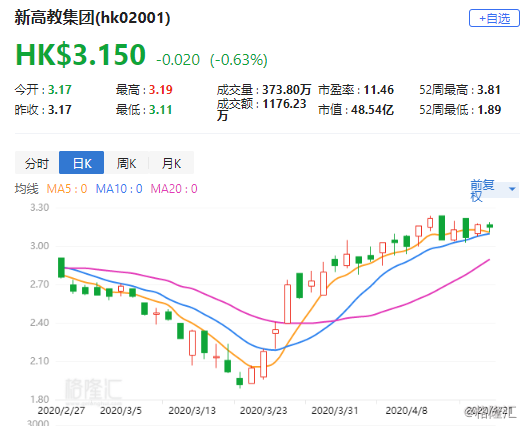Click the 52周最低 value 1.89
Screen dimensions: 524x426
(489, 110)
